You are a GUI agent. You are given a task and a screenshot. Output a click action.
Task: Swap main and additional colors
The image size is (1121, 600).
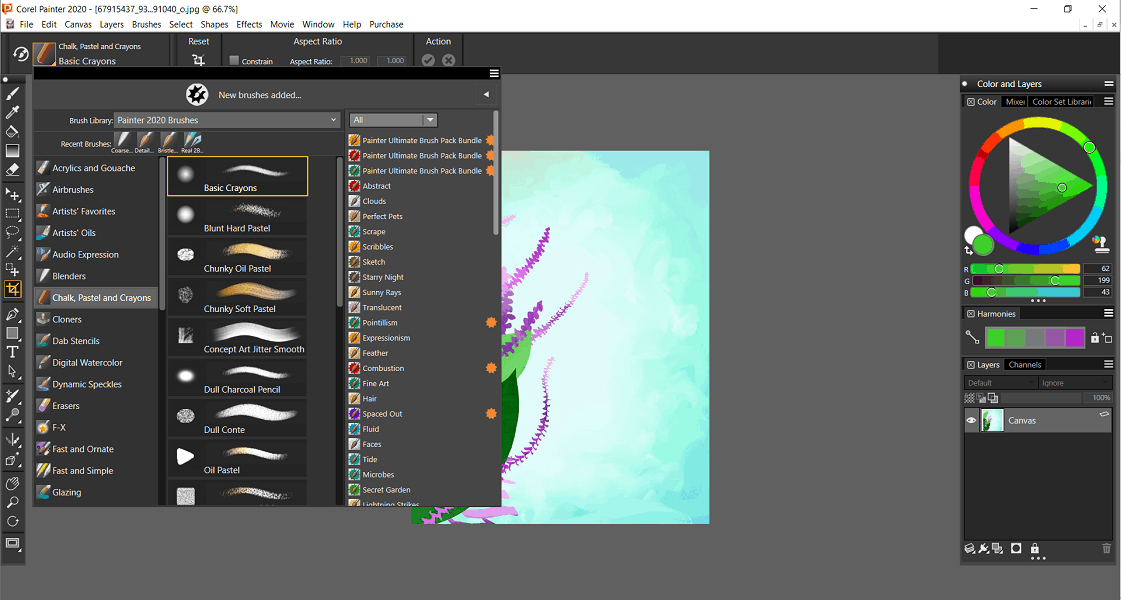(969, 250)
